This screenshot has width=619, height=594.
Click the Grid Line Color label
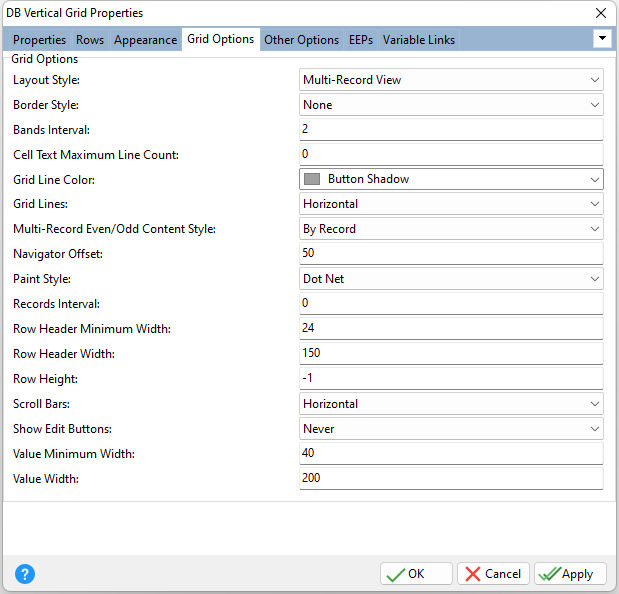coord(54,180)
